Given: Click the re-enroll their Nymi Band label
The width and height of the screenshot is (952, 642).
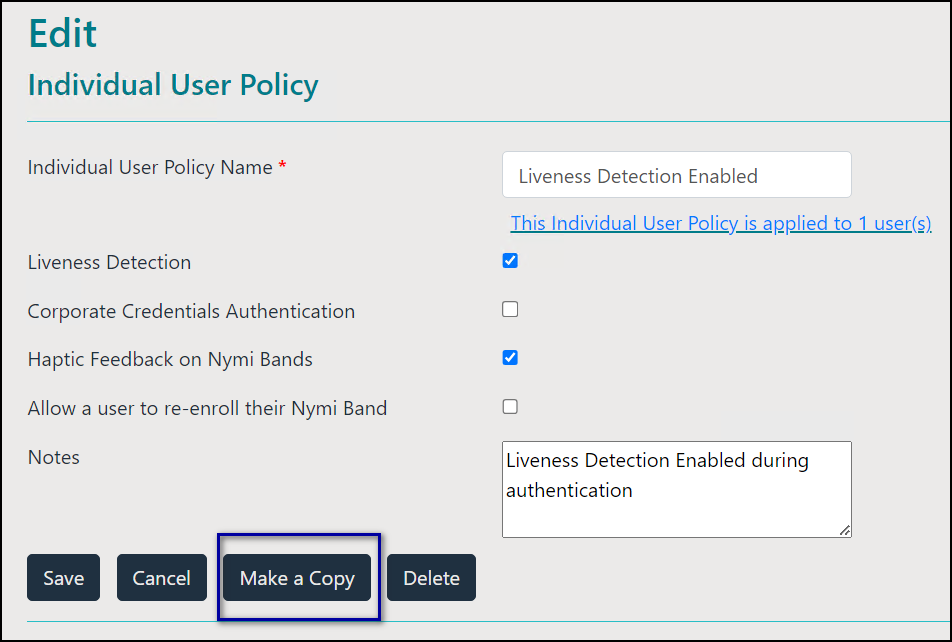Looking at the screenshot, I should coord(207,408).
